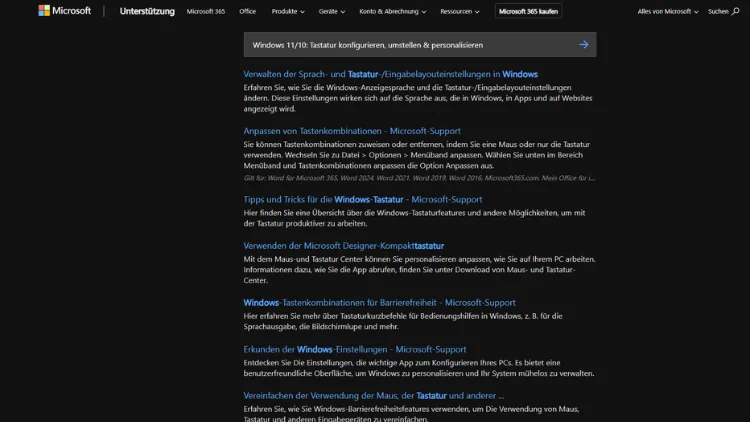Image resolution: width=750 pixels, height=422 pixels.
Task: Click description starting 'Hier erfahren Sie mehr über Tastaturkurzbefehle'
Action: 403,321
